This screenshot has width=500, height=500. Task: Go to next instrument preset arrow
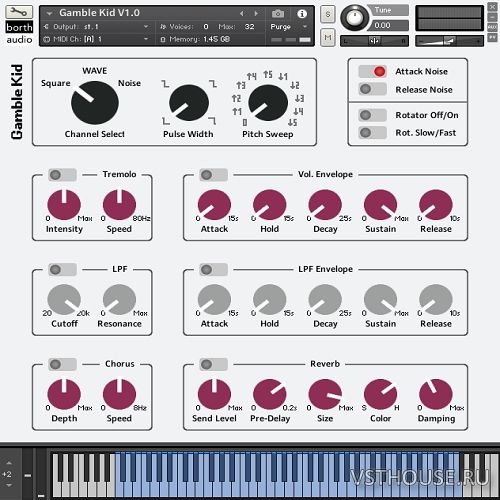click(256, 14)
